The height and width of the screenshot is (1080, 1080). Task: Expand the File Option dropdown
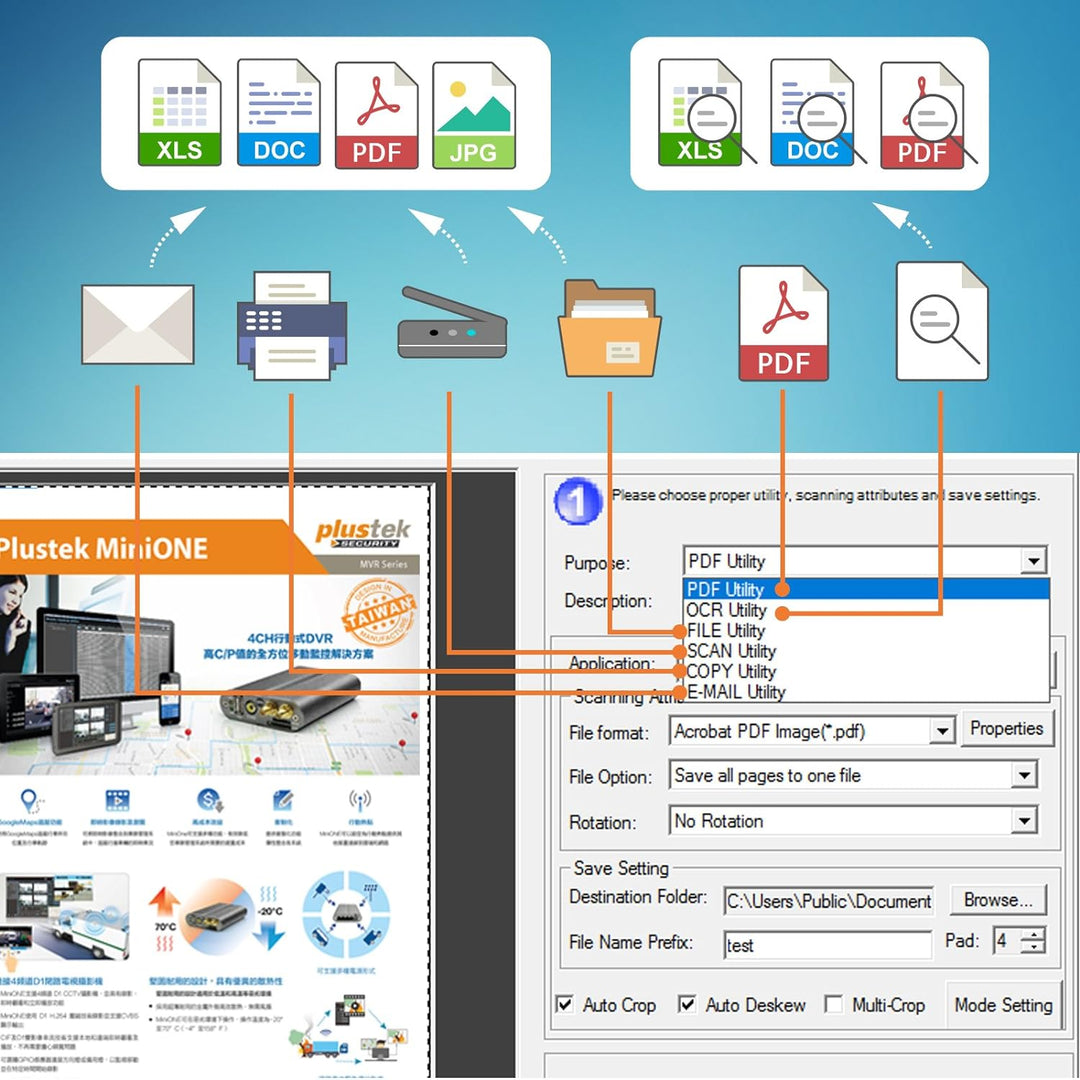coord(1023,776)
